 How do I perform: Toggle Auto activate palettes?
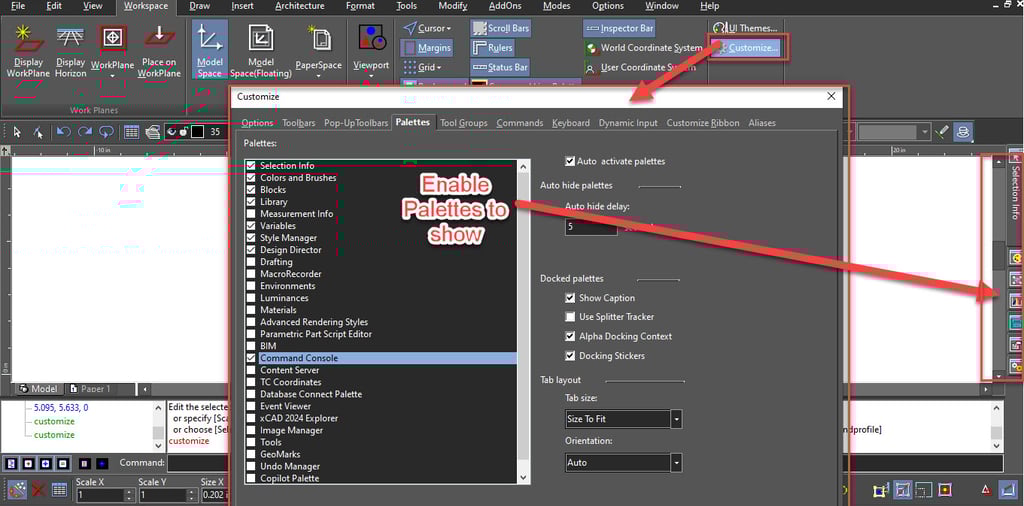(x=570, y=161)
